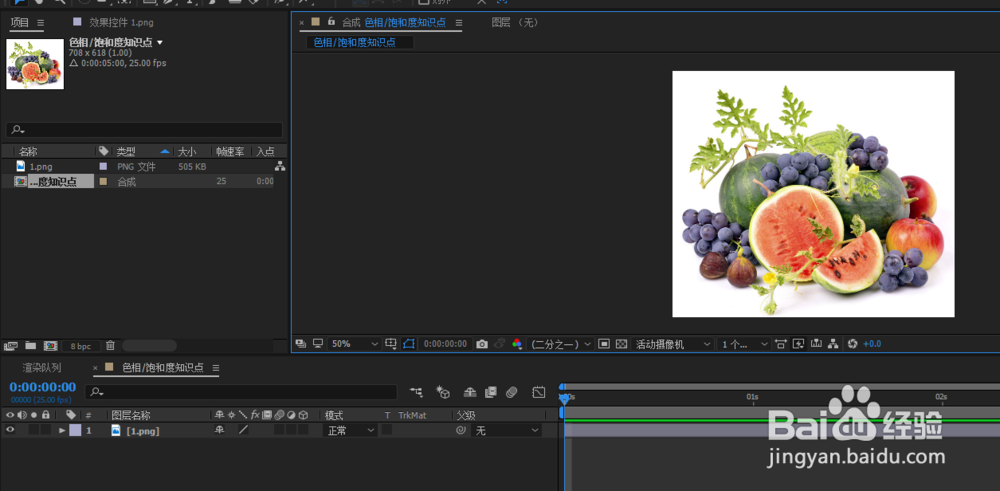This screenshot has width=1000, height=491.
Task: Toggle hide shy layers switch
Action: 470,392
